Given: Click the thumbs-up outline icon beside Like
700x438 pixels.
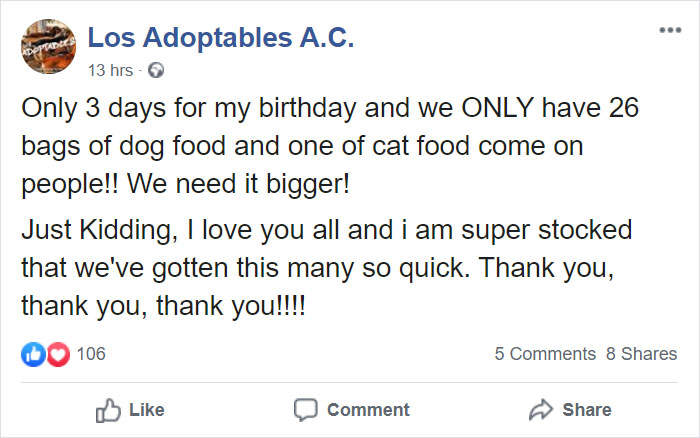Looking at the screenshot, I should (x=106, y=409).
